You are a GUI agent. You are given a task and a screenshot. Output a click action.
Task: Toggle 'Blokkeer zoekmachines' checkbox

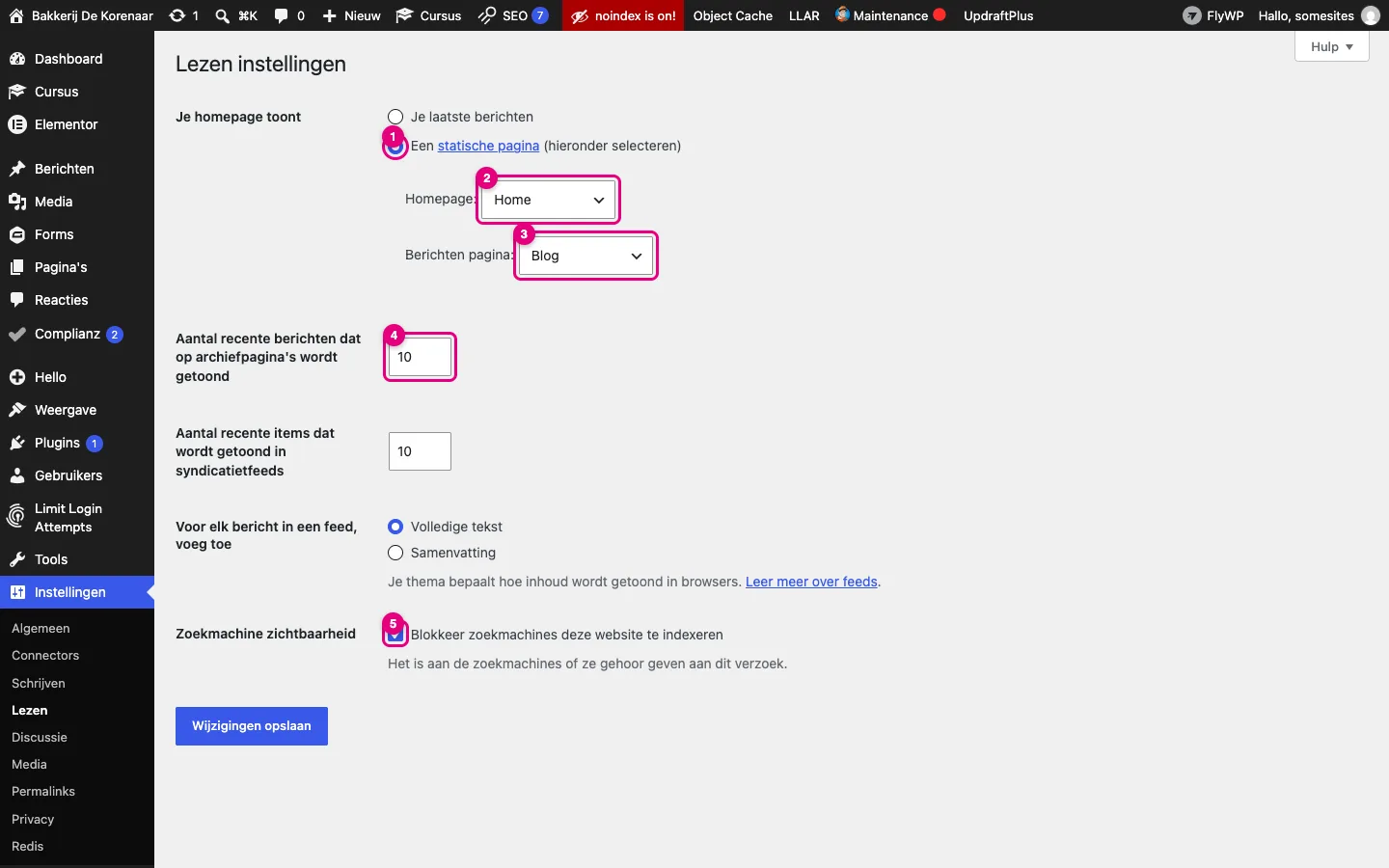(395, 635)
